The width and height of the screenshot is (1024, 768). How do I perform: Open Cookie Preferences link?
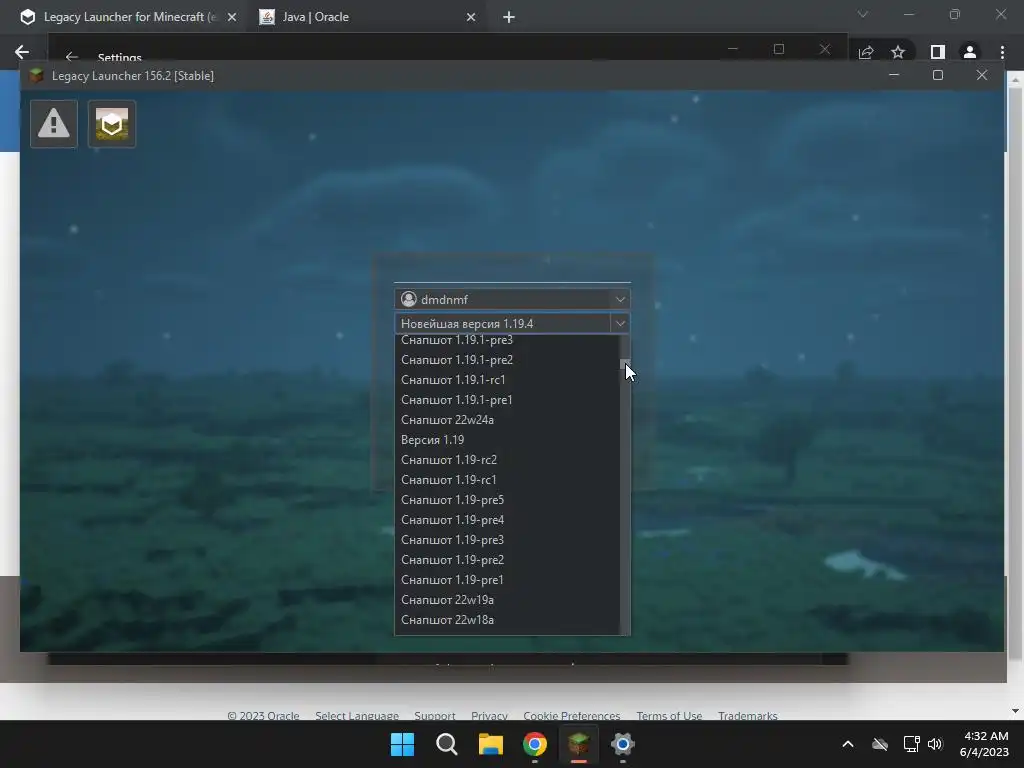coord(571,716)
